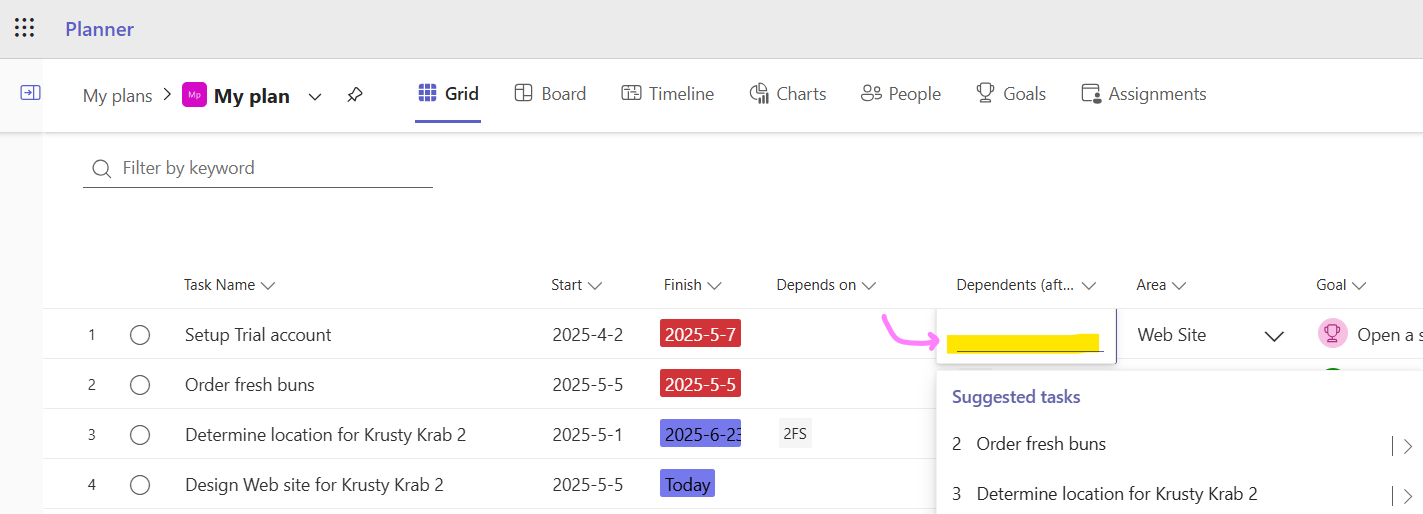Open the Start column menu
Viewport: 1423px width, 514px height.
tap(595, 285)
